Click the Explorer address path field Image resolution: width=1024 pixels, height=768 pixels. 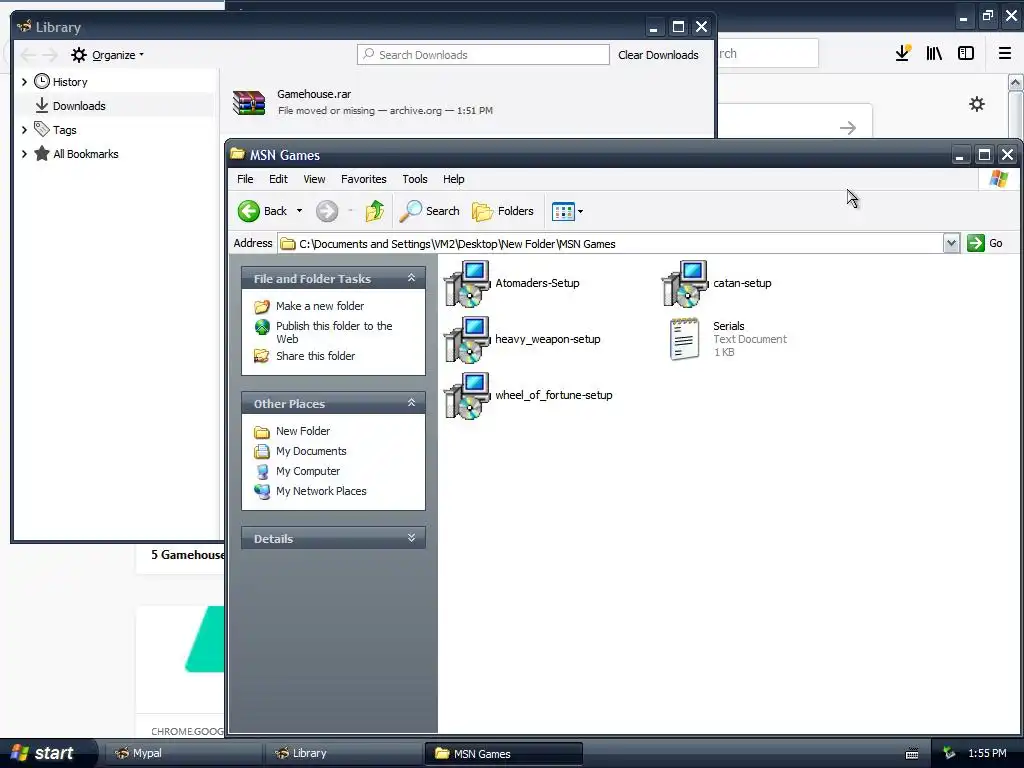coord(611,244)
